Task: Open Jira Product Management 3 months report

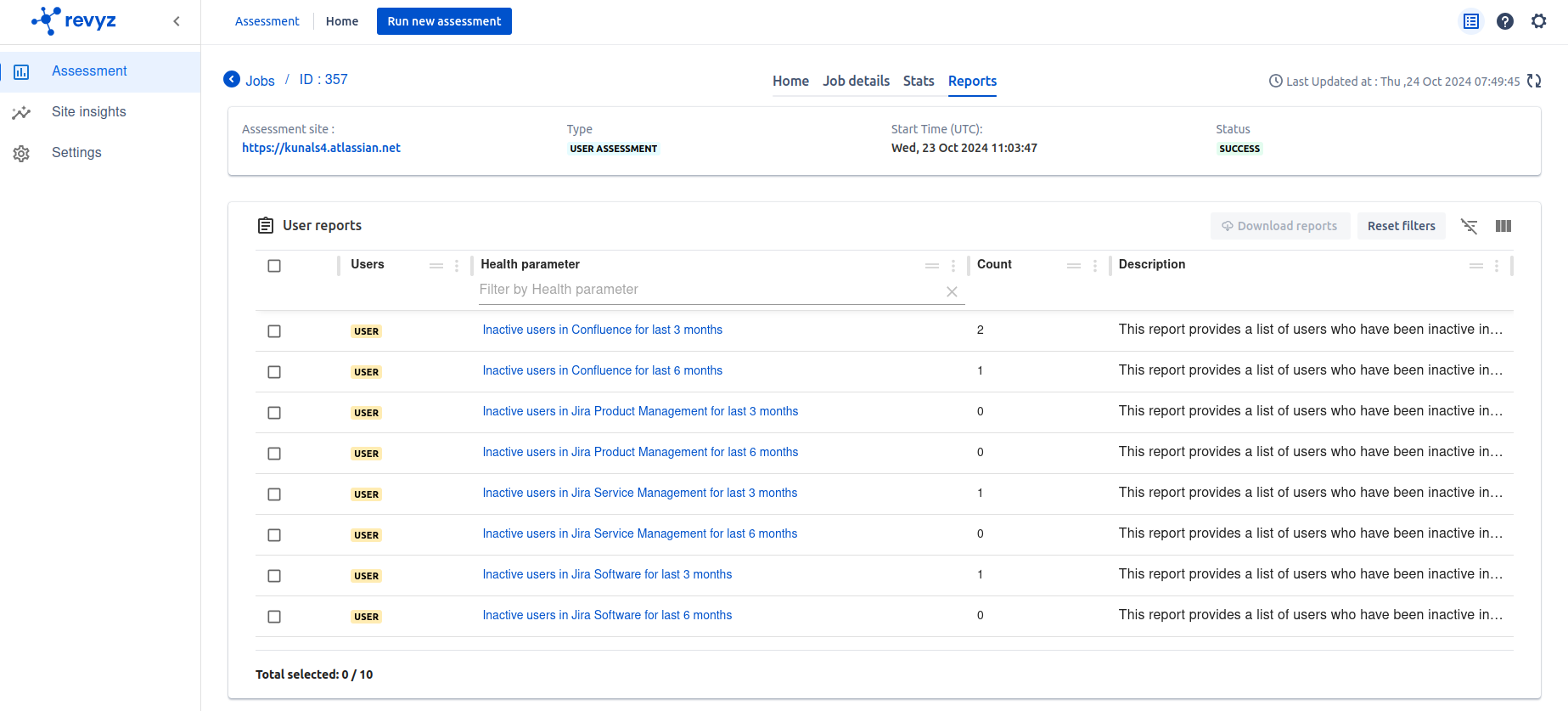Action: coord(640,411)
